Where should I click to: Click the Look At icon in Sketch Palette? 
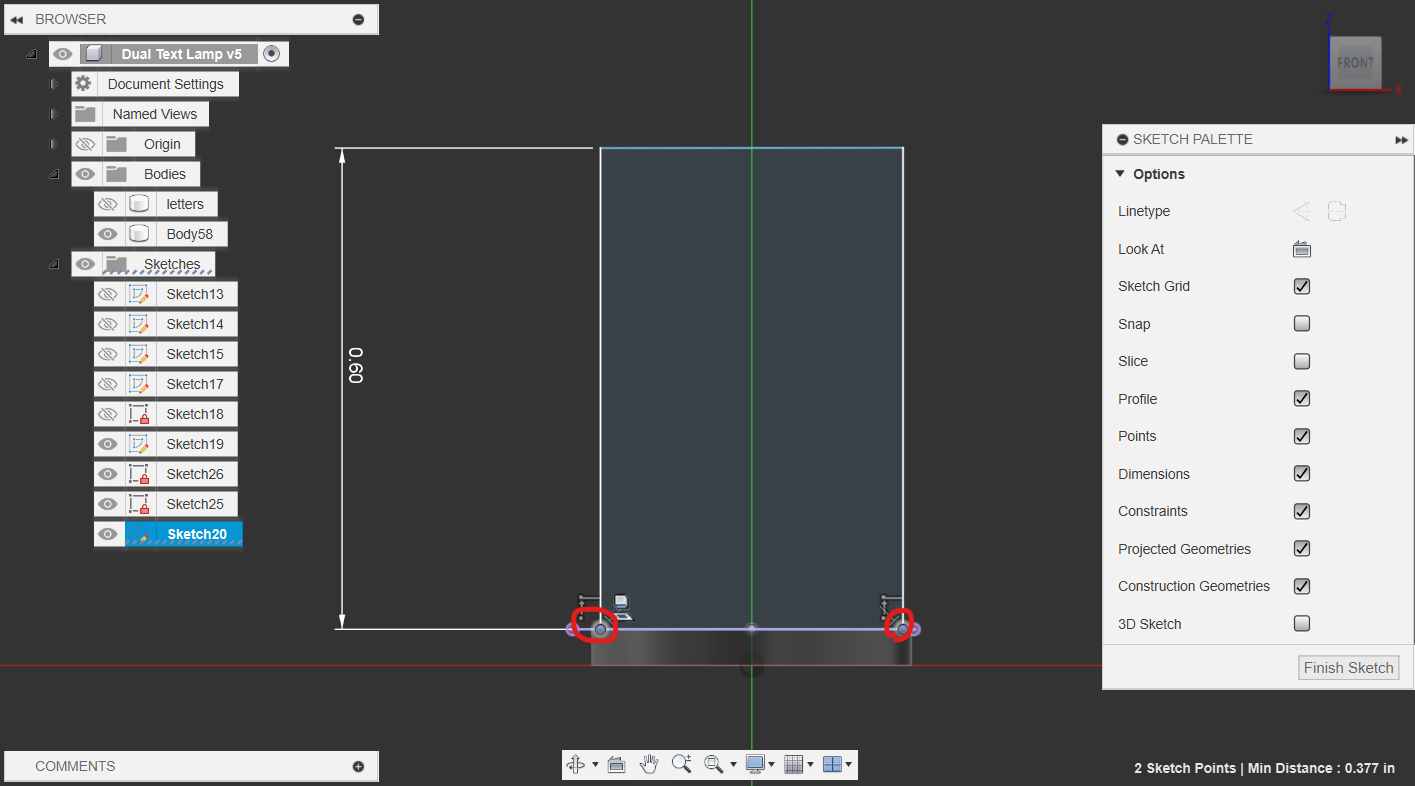[x=1301, y=249]
